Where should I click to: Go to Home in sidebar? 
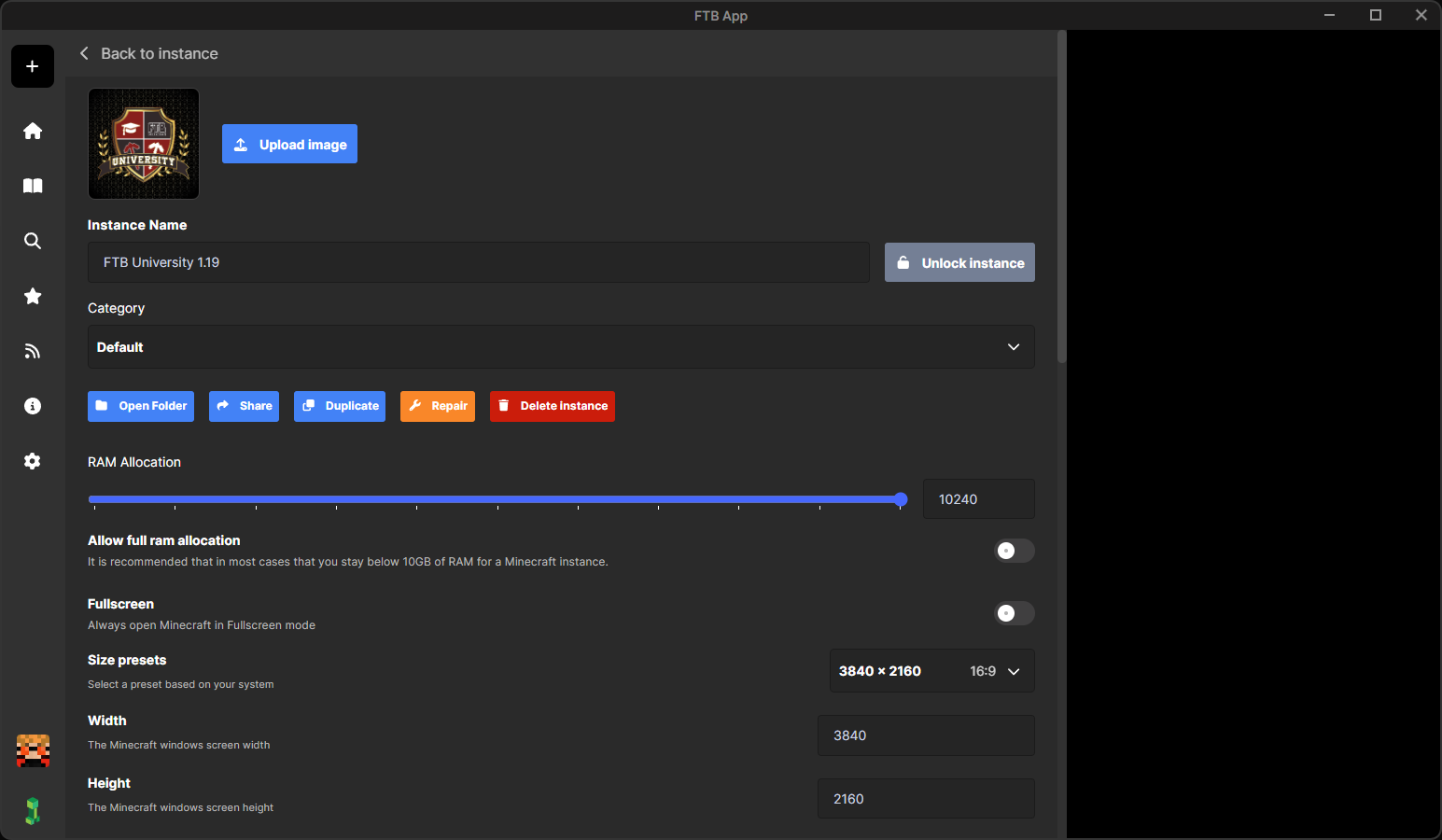33,131
